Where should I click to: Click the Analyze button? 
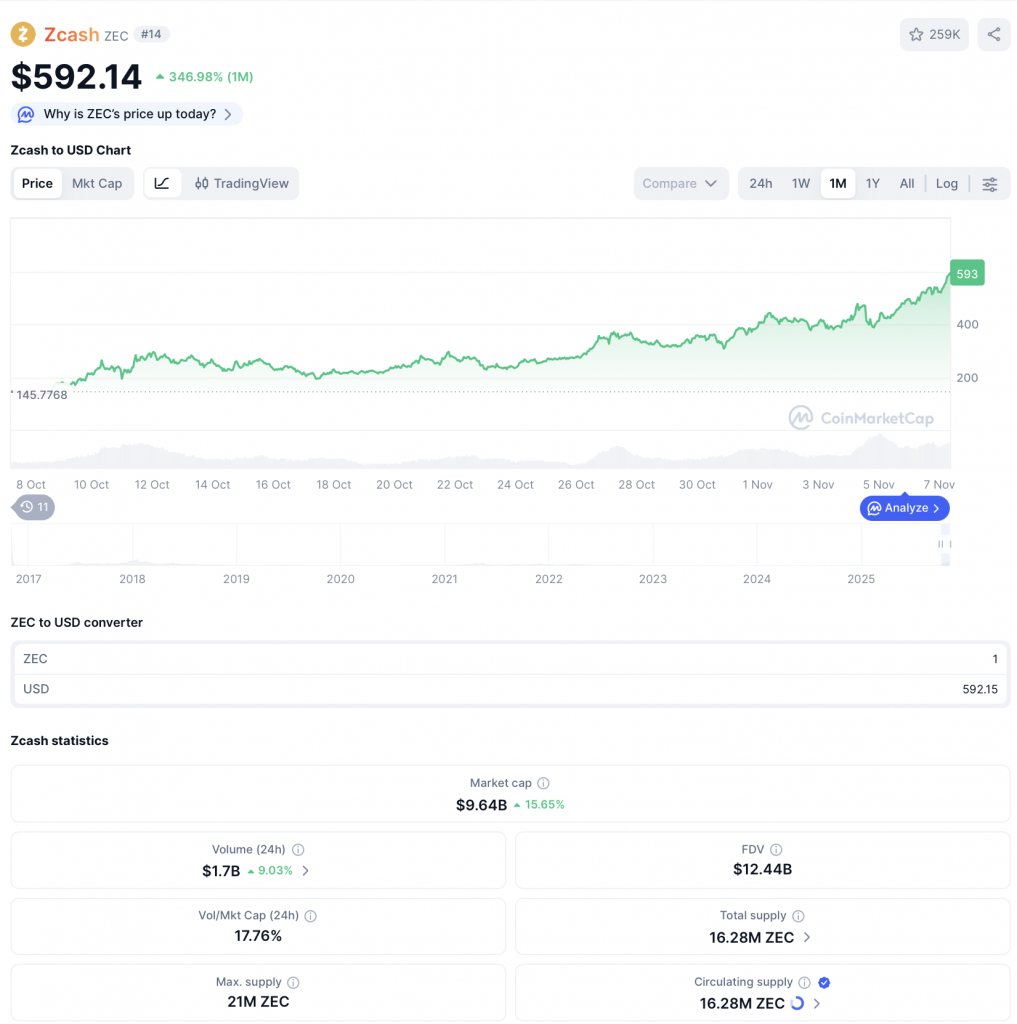[x=904, y=508]
